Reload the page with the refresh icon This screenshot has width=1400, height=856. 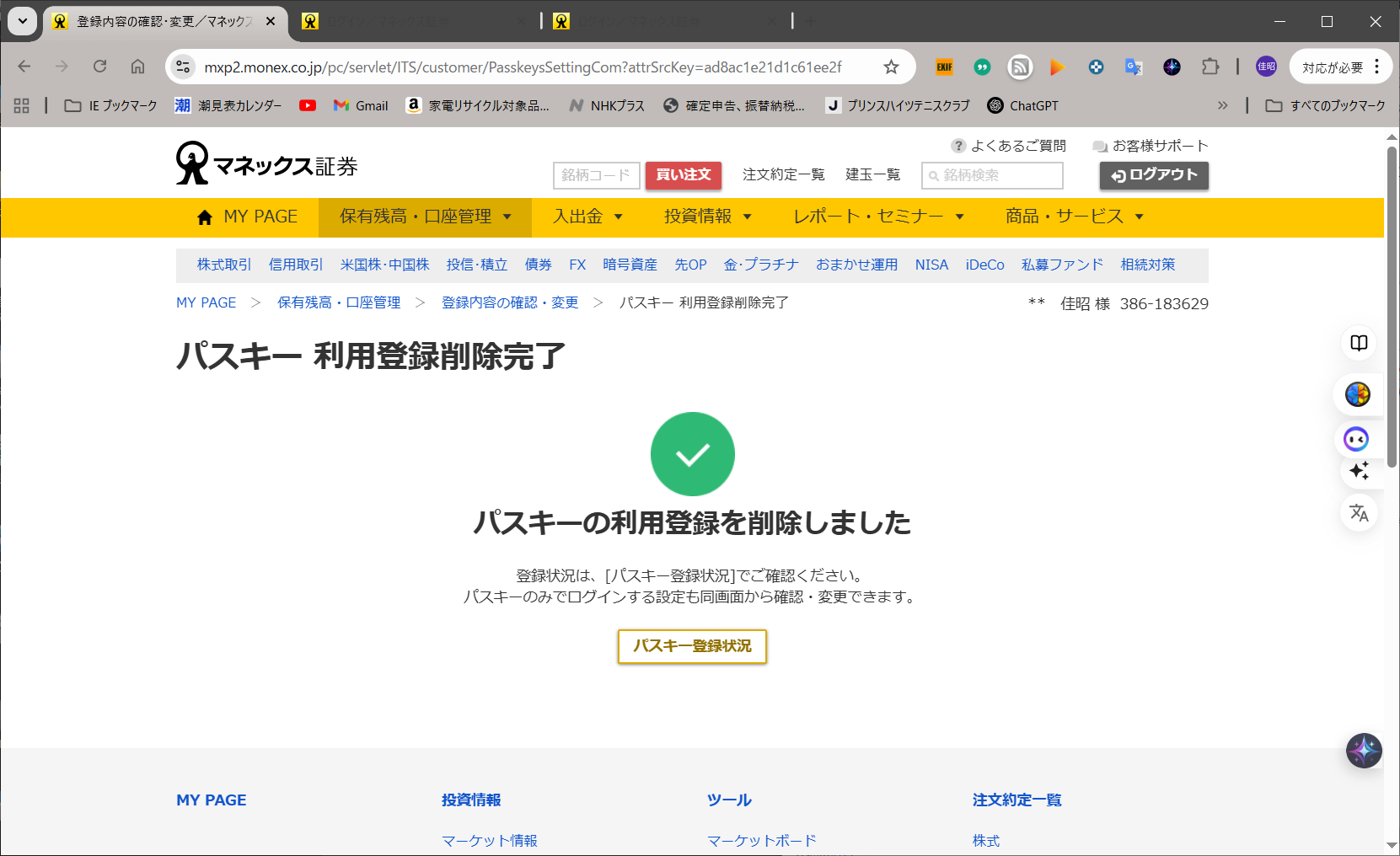tap(99, 67)
